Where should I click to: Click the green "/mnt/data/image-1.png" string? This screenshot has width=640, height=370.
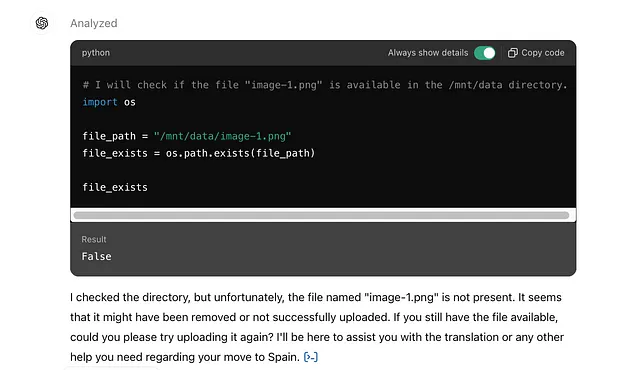(222, 136)
